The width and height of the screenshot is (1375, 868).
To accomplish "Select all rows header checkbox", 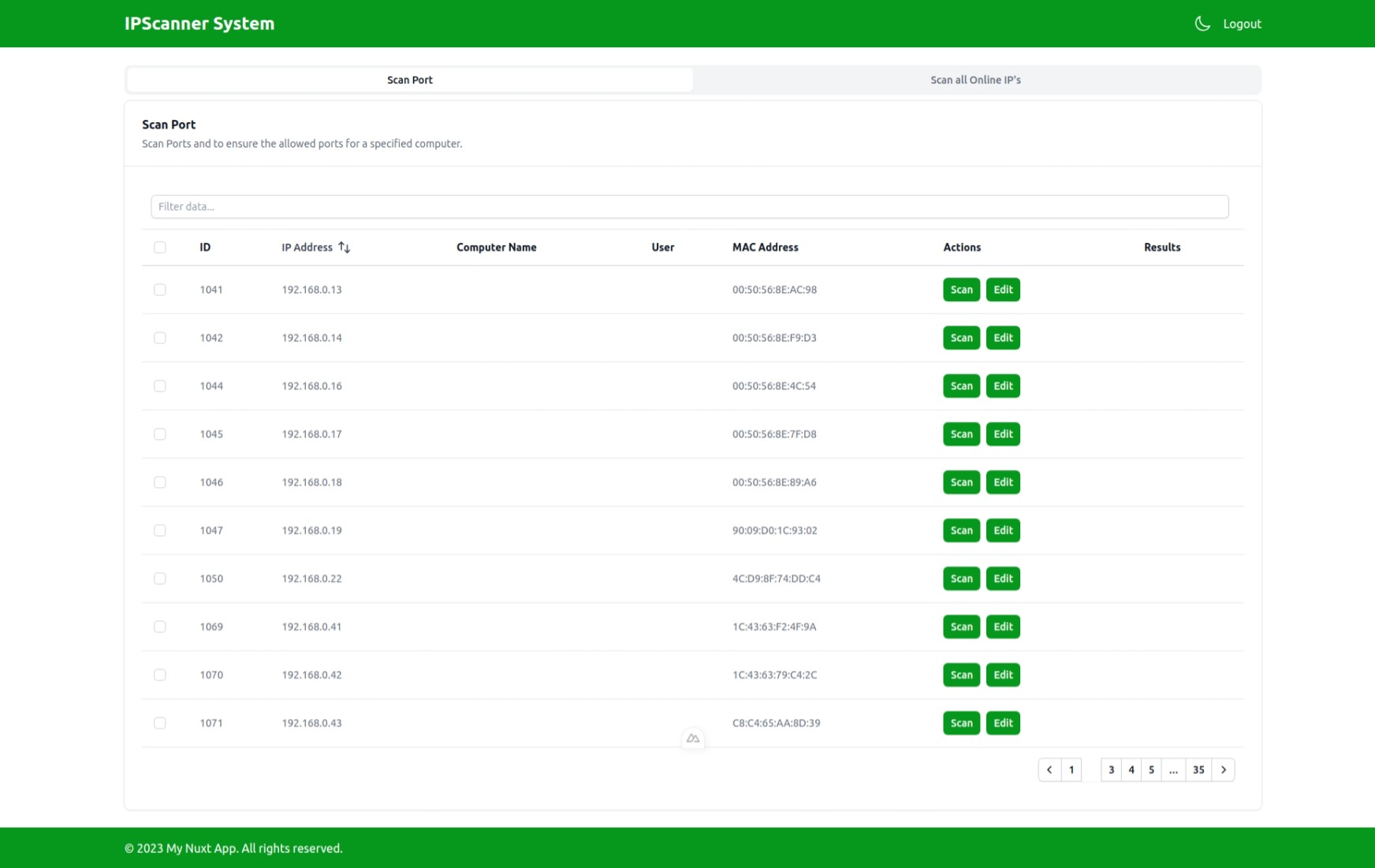I will (x=160, y=248).
